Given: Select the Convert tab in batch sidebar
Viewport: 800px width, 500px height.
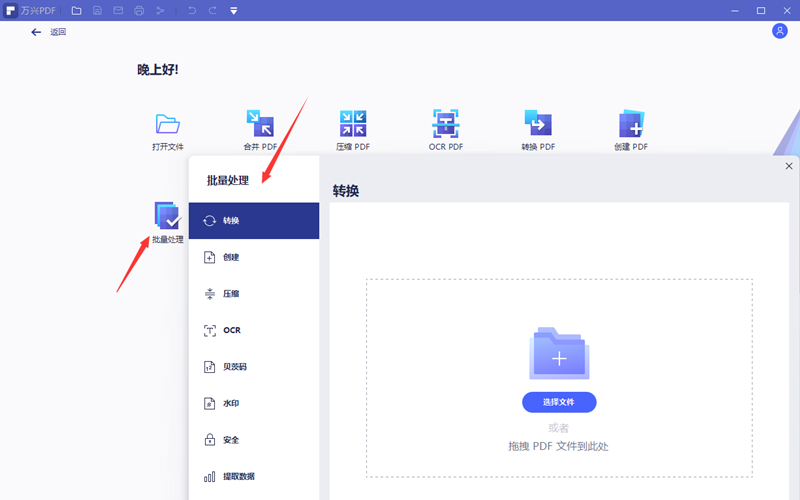Looking at the screenshot, I should [254, 221].
